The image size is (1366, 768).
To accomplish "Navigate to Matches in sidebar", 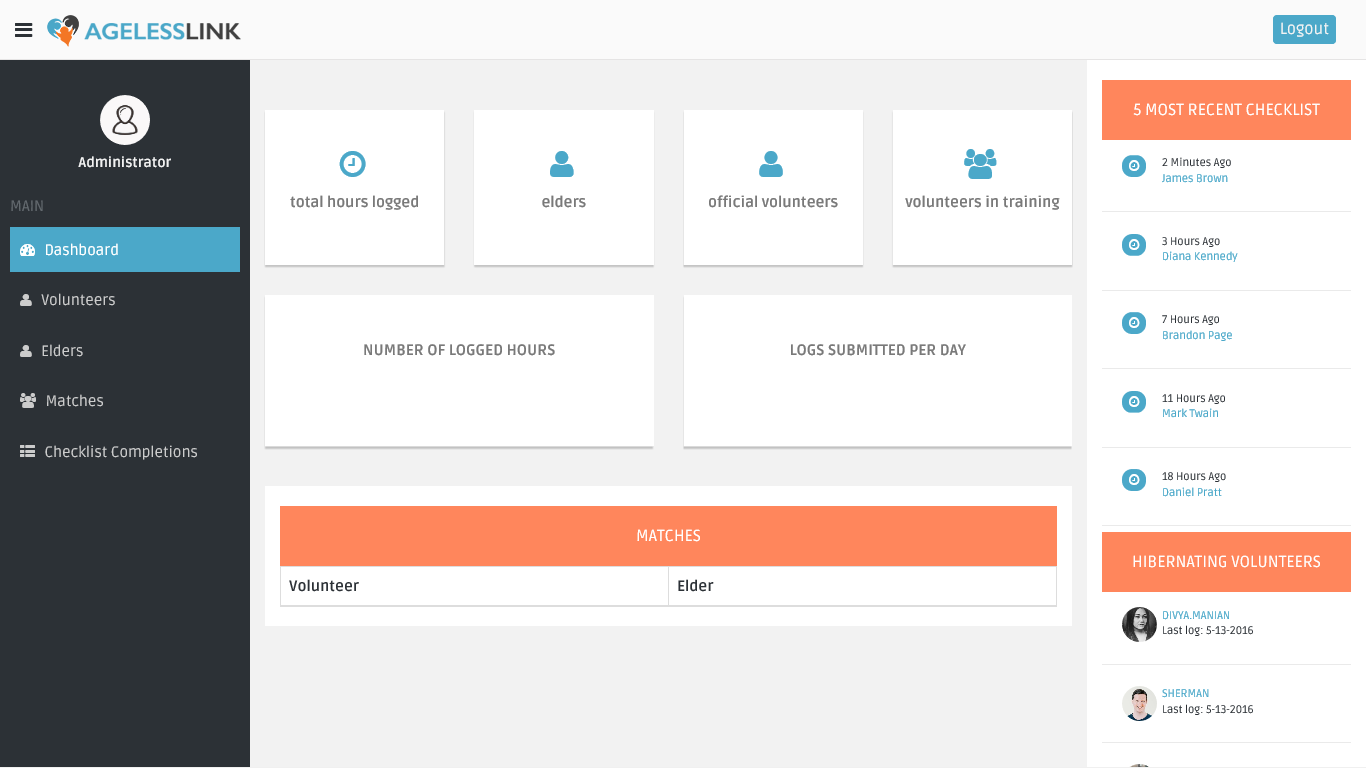I will [x=74, y=401].
